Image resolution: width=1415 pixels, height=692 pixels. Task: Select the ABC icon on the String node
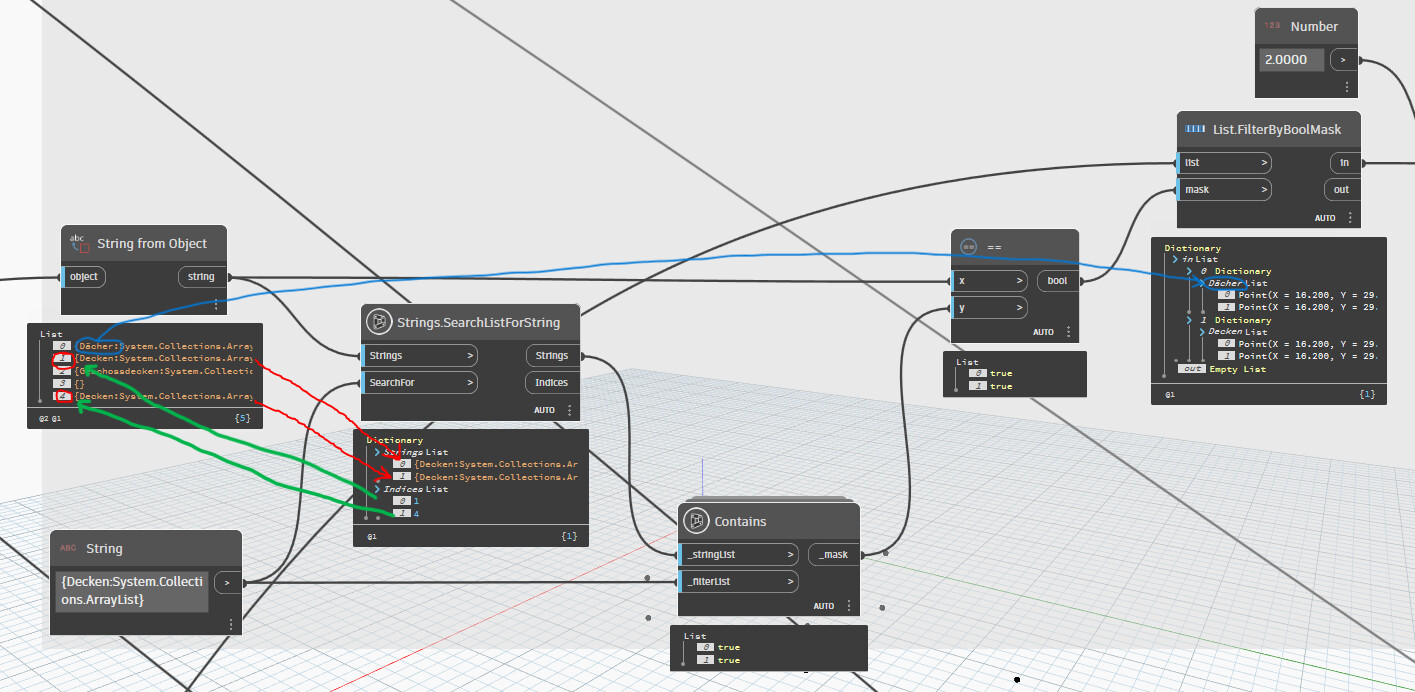click(66, 548)
